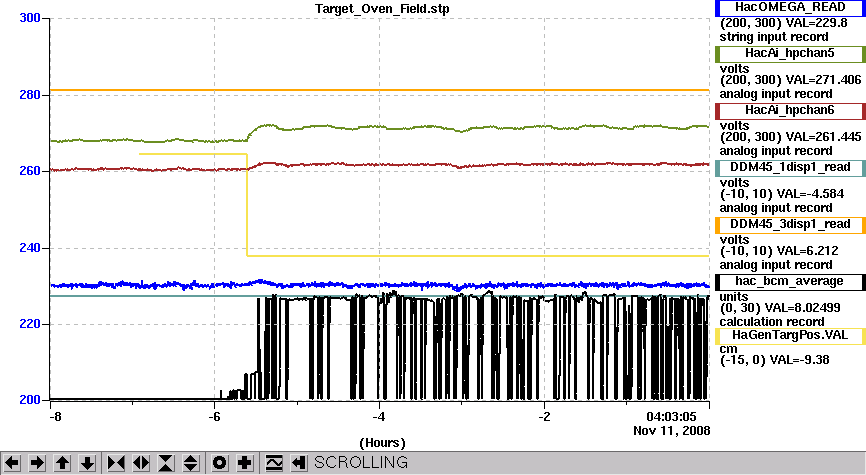Screen dimensions: 866x475
Task: Click the -2 x-axis tick label
Action: [x=544, y=416]
